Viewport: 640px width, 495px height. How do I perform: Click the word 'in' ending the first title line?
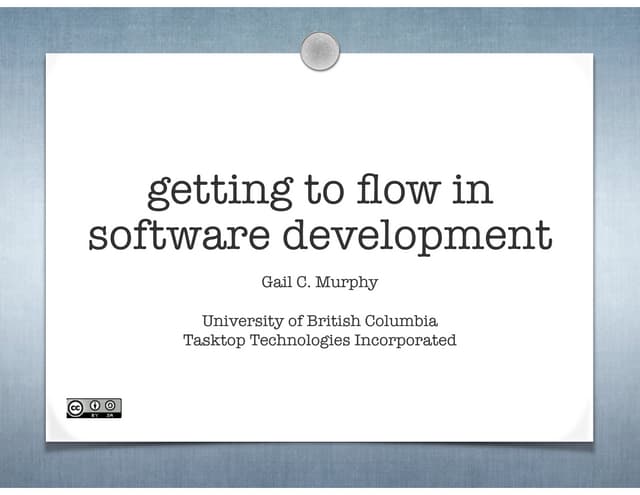click(472, 190)
